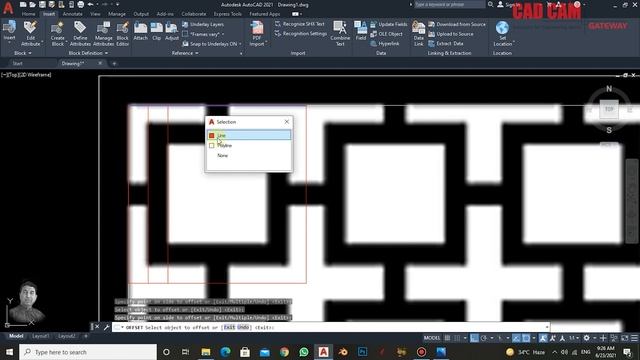Viewport: 640px width, 360px height.
Task: Click the Combine Text tool
Action: 340,33
